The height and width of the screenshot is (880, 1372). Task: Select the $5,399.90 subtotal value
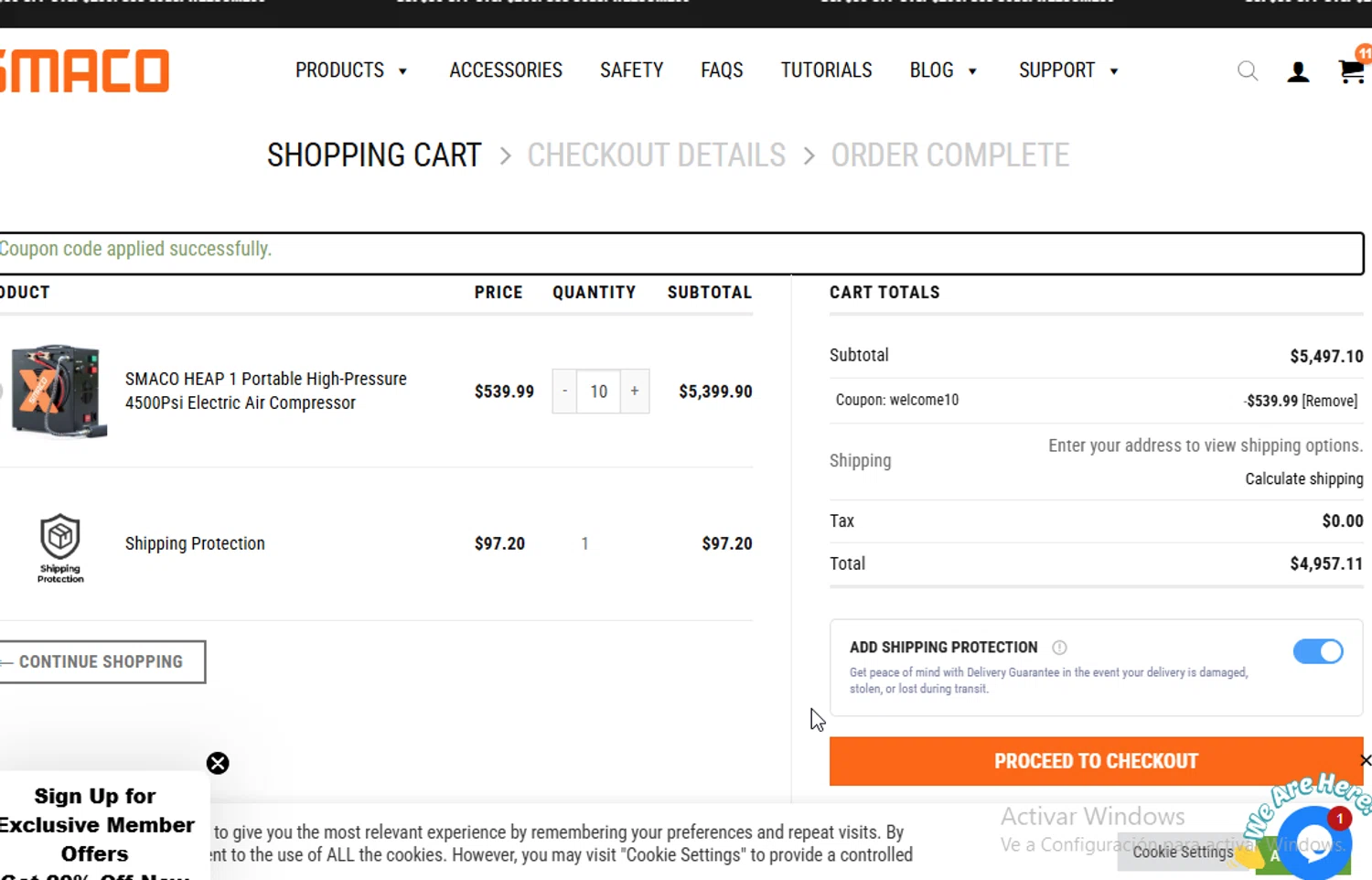point(715,392)
